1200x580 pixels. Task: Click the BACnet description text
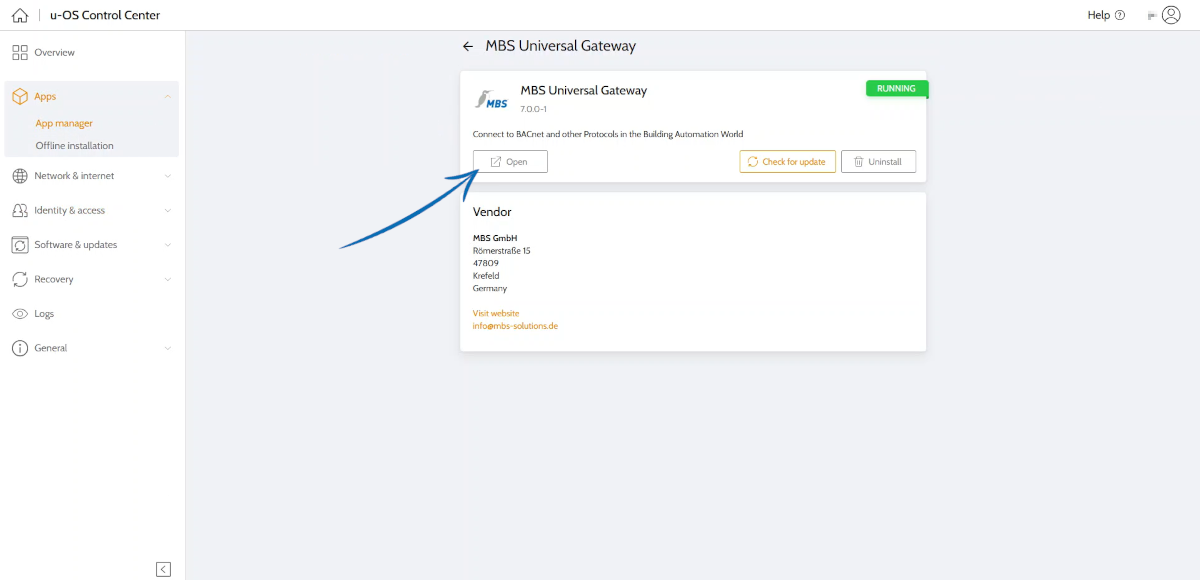(x=608, y=134)
